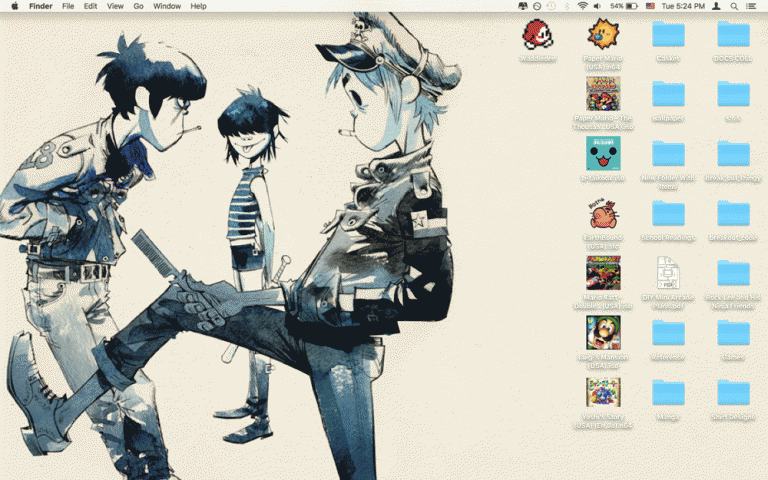Open the US flag input source menu
Screen dimensions: 768x480
pyautogui.click(x=650, y=6)
